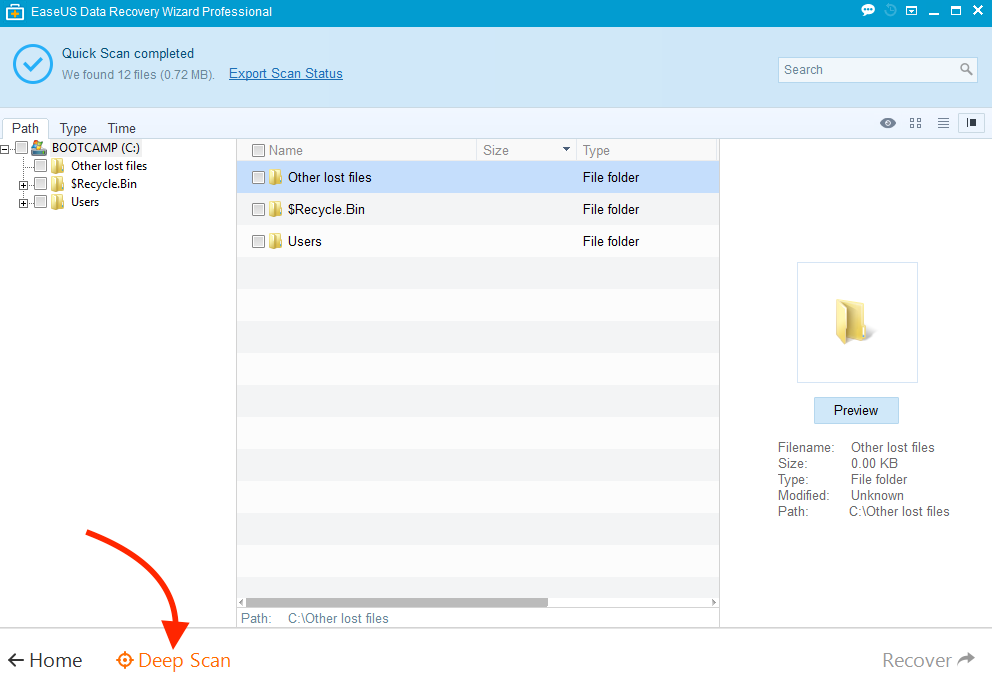Open the Export Scan Status link

tap(285, 73)
